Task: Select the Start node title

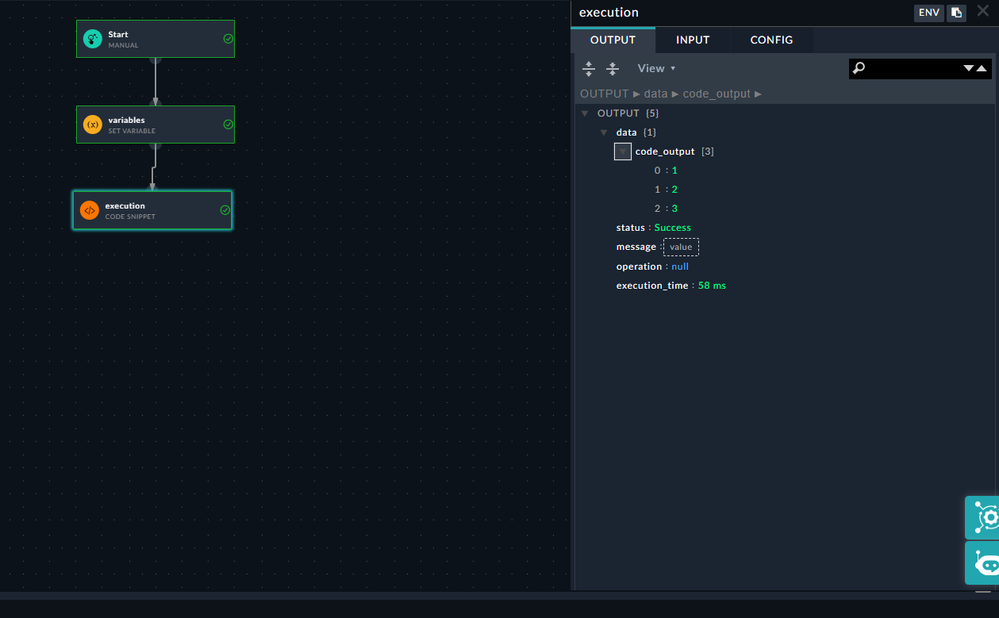Action: point(118,34)
